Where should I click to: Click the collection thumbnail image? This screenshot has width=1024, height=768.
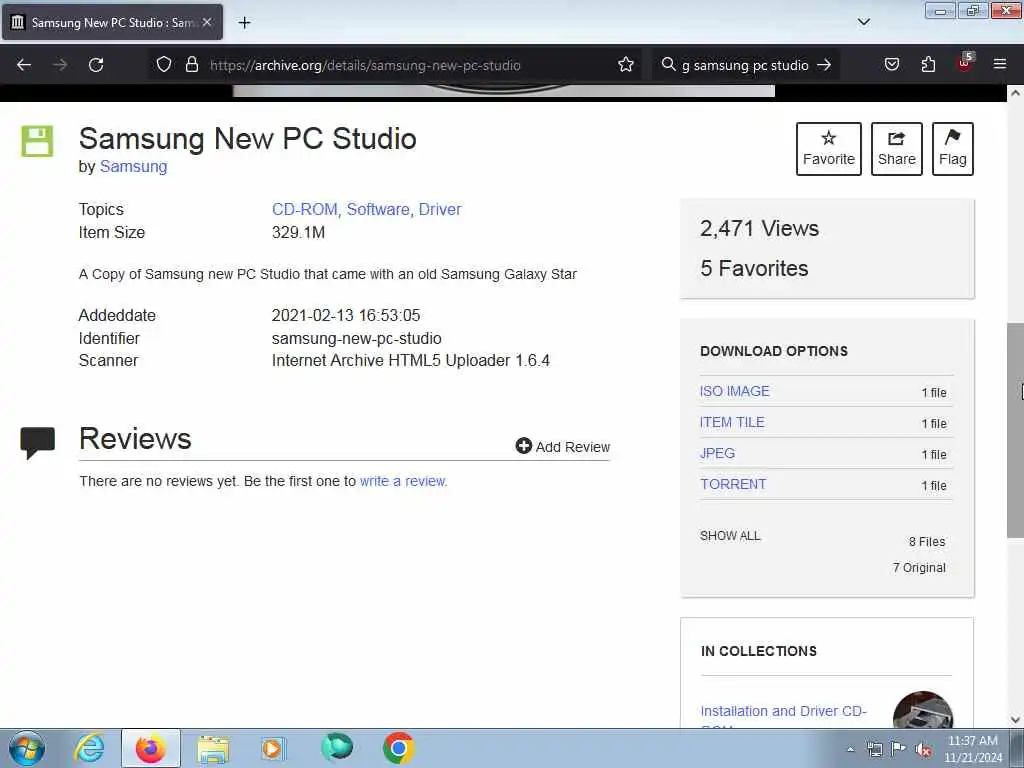(923, 711)
